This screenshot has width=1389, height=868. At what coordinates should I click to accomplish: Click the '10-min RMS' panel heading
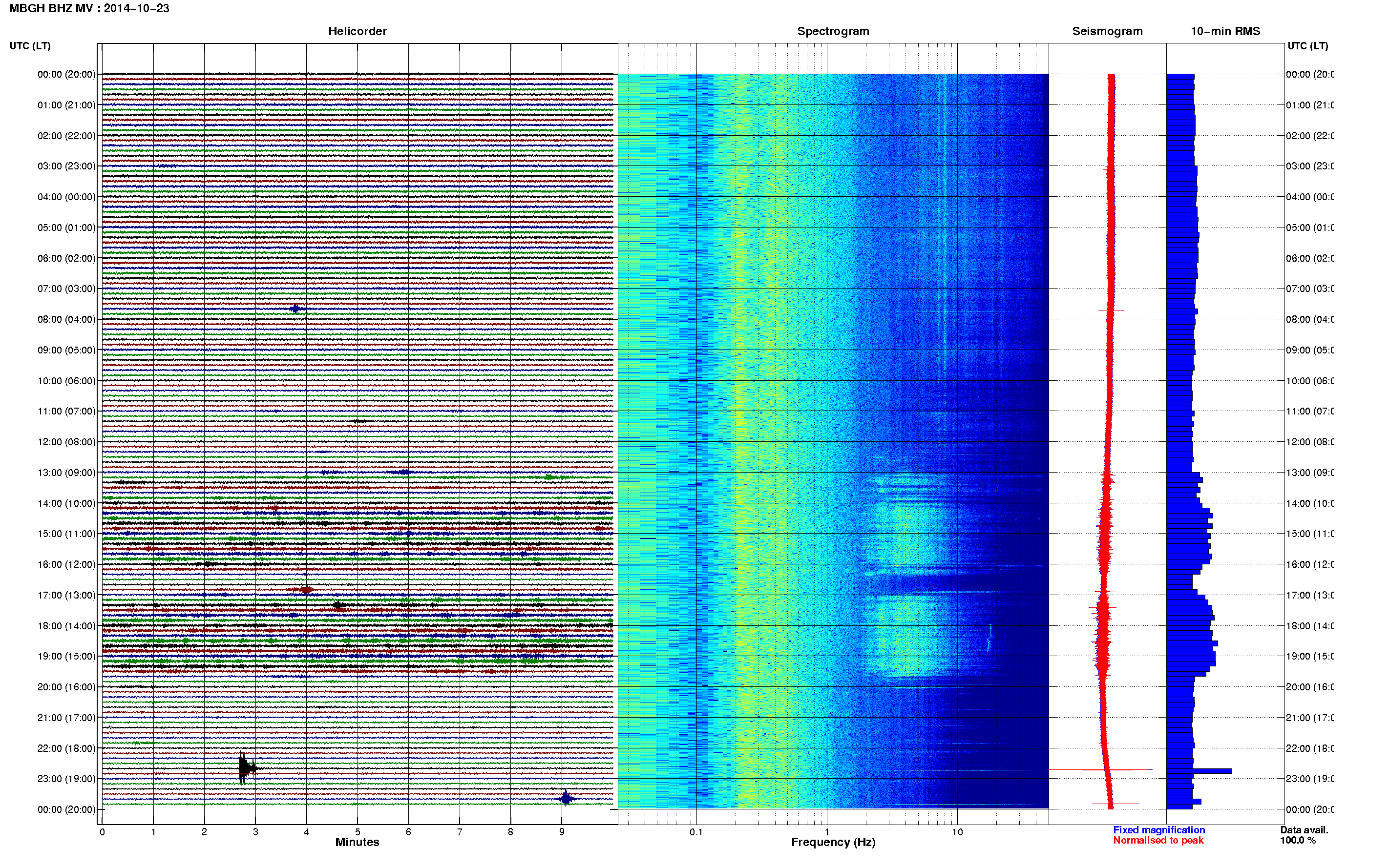[1225, 31]
